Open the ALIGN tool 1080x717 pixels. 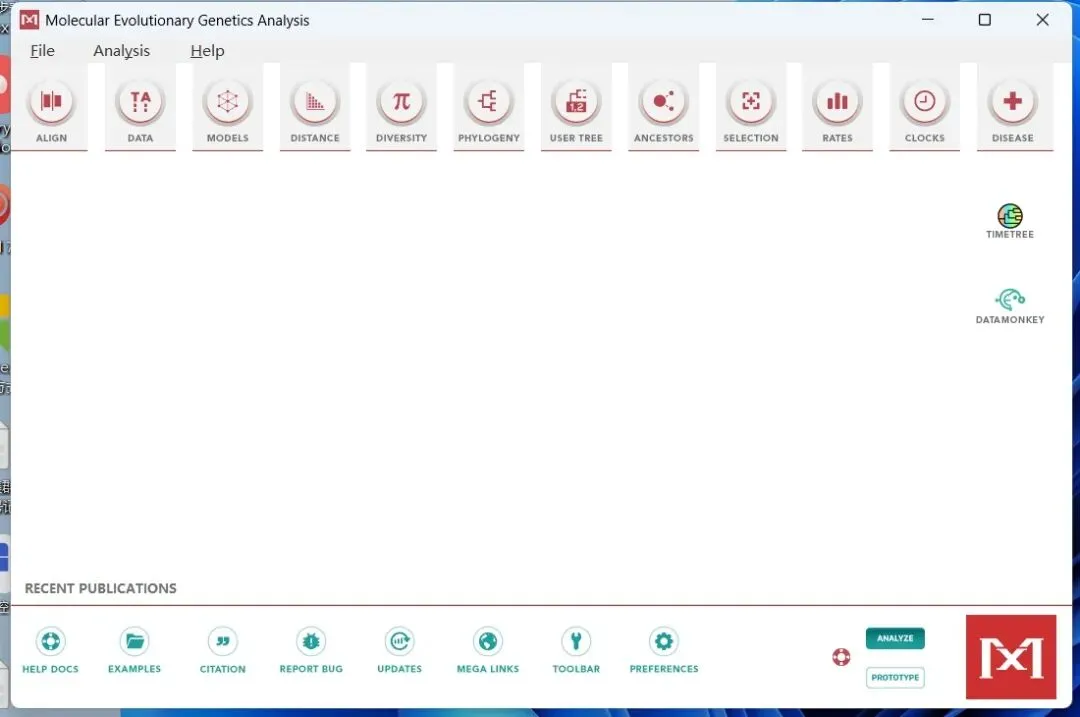(52, 110)
